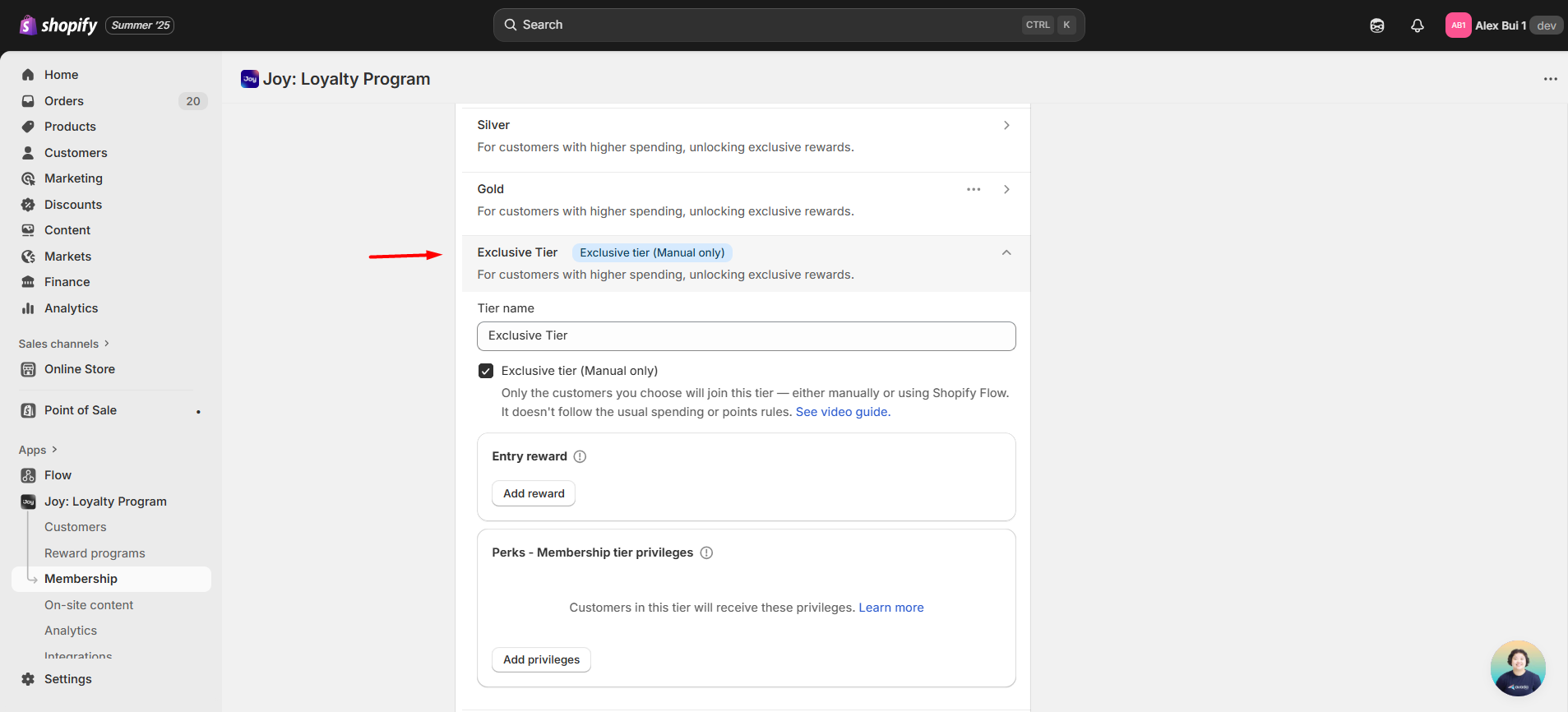
Task: Click the Tier name input field
Action: pyautogui.click(x=746, y=335)
